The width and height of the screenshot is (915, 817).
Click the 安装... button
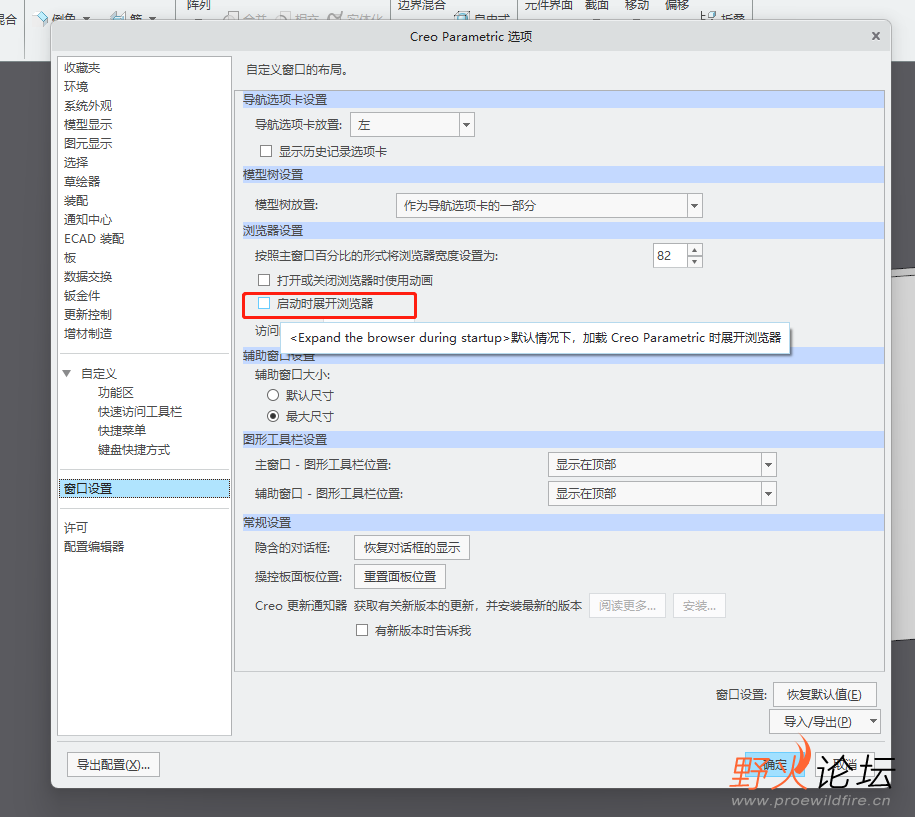click(699, 606)
